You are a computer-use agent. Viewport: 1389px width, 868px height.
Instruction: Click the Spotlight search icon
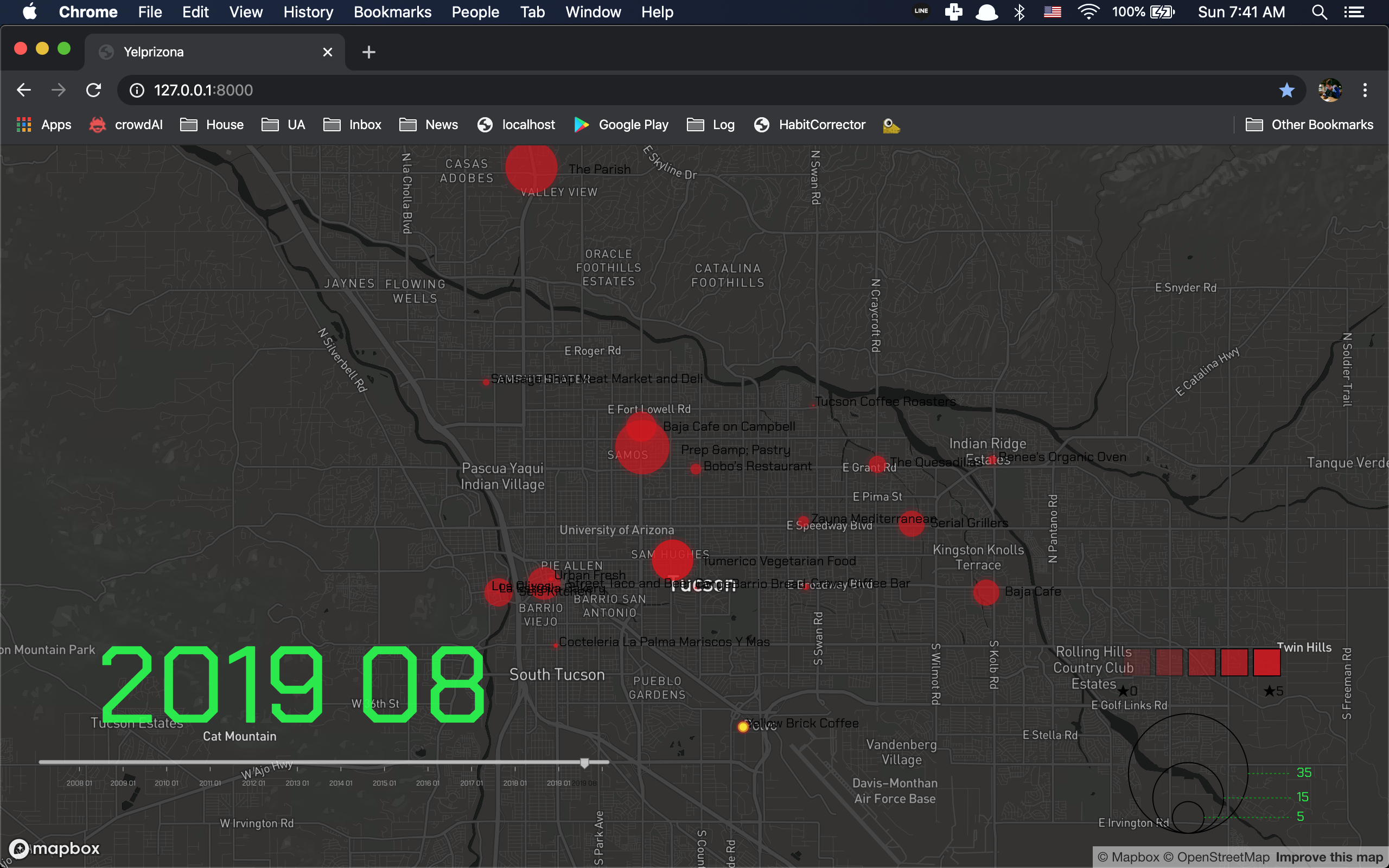pos(1320,12)
